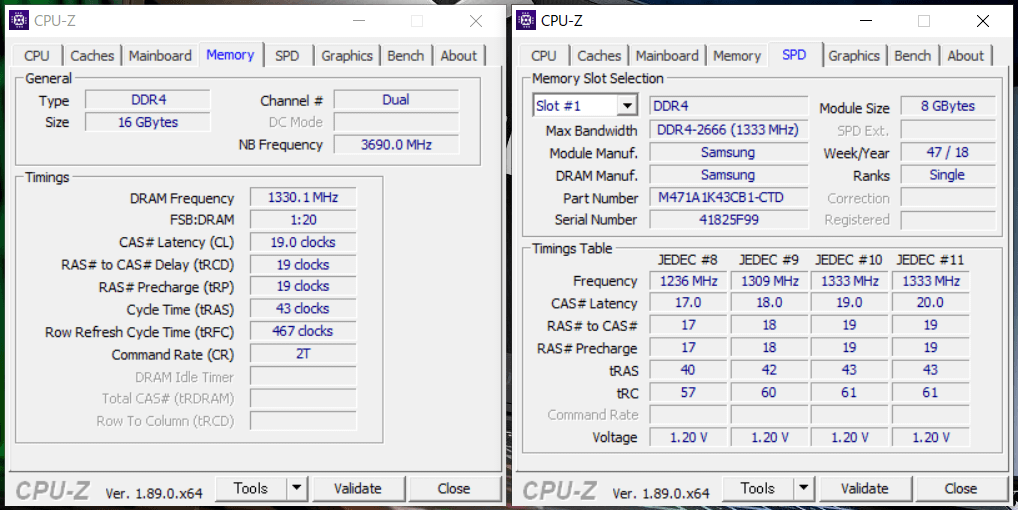Screen dimensions: 1018x510
Task: Click the empty DC Mode field
Action: tap(396, 122)
